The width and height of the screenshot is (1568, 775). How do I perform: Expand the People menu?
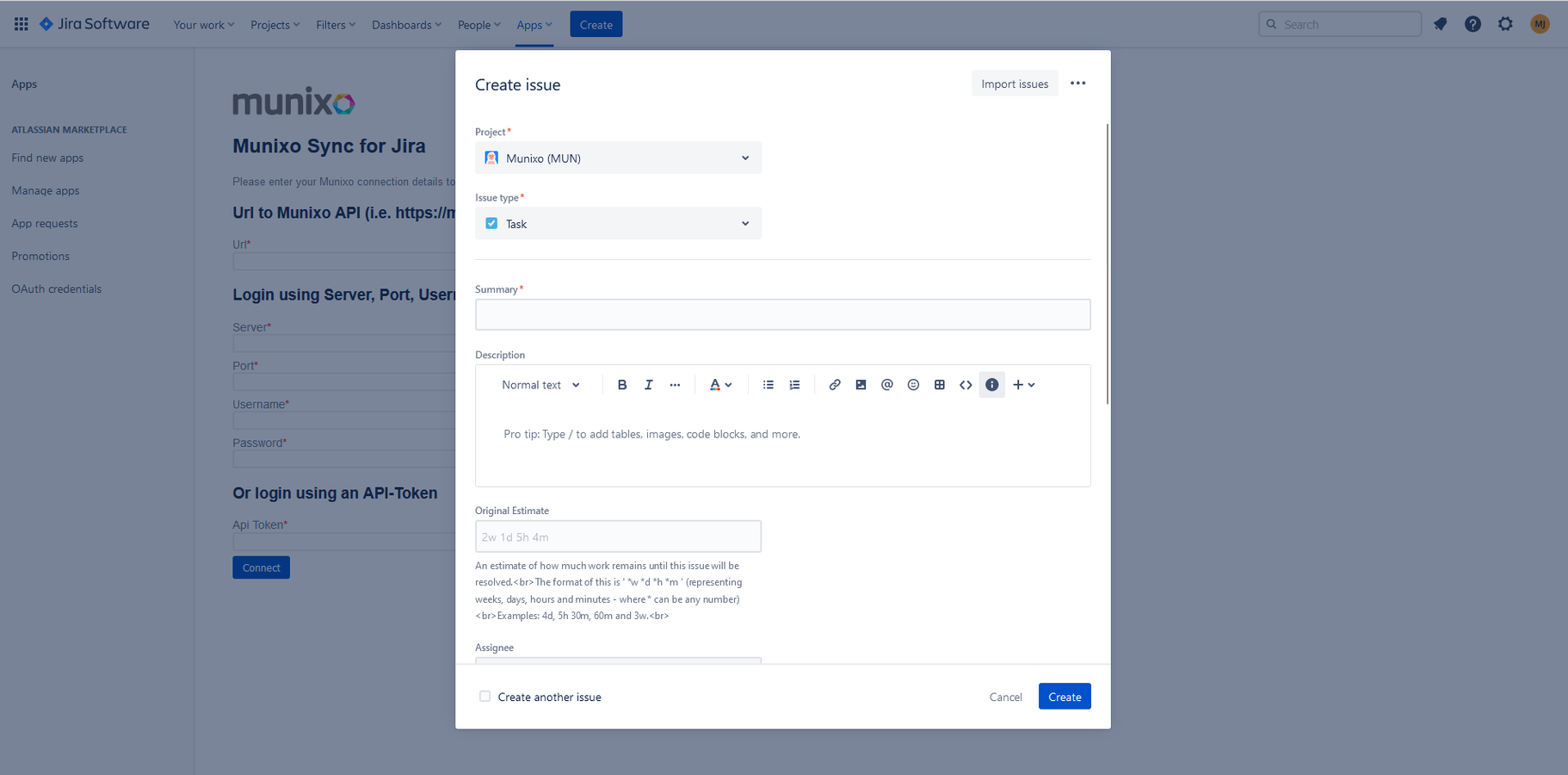(x=479, y=24)
